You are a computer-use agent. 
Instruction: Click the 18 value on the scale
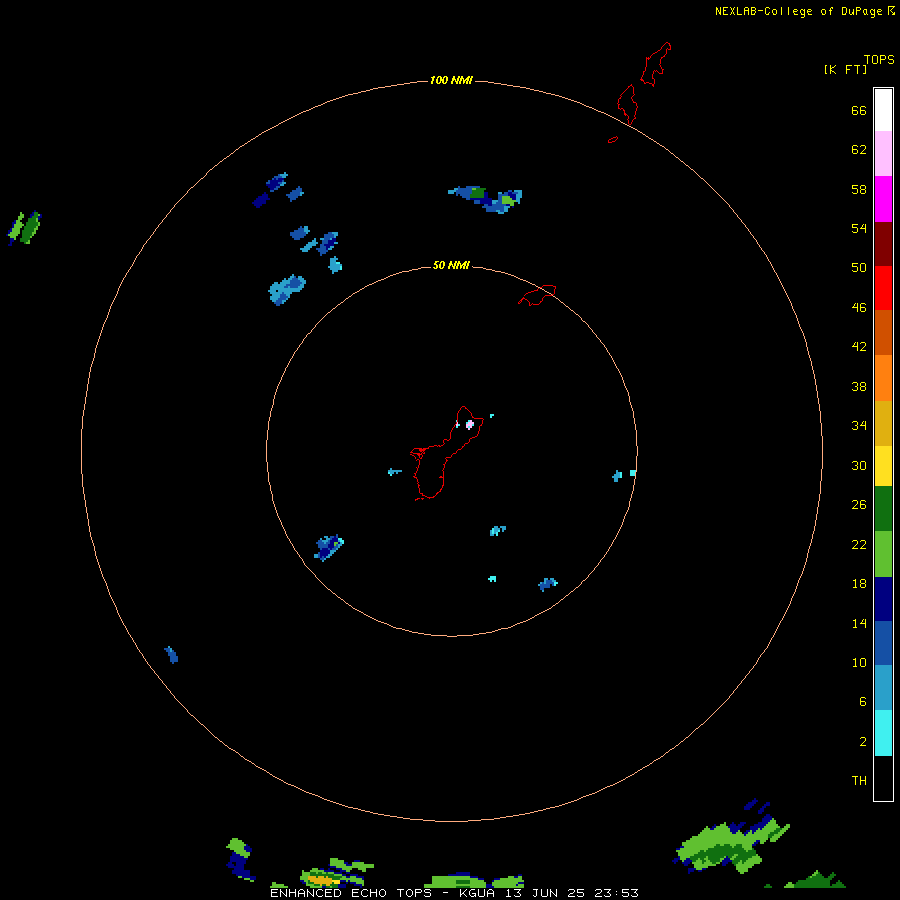tap(859, 584)
